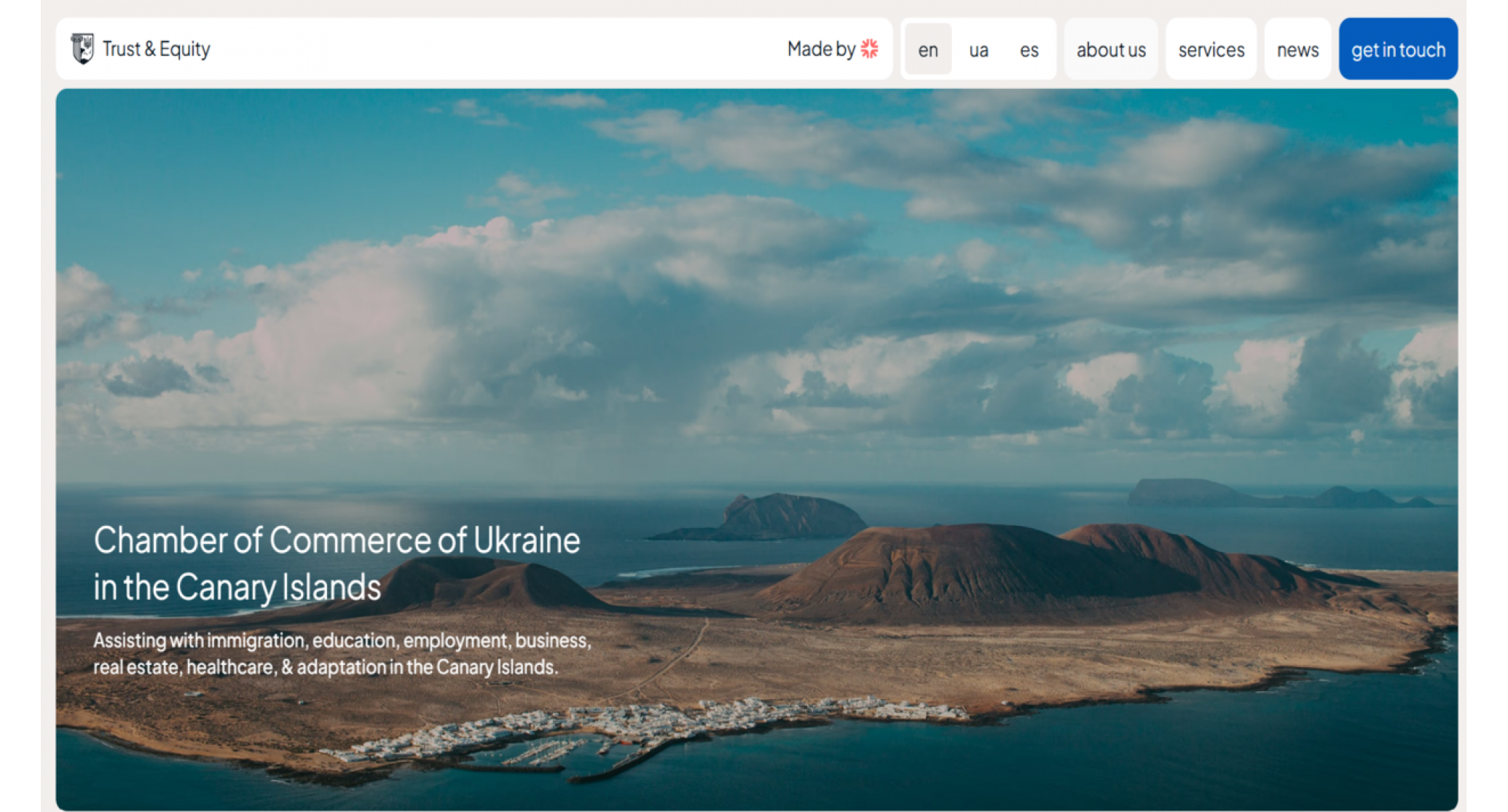Click the blue get in touch button

tap(1398, 50)
